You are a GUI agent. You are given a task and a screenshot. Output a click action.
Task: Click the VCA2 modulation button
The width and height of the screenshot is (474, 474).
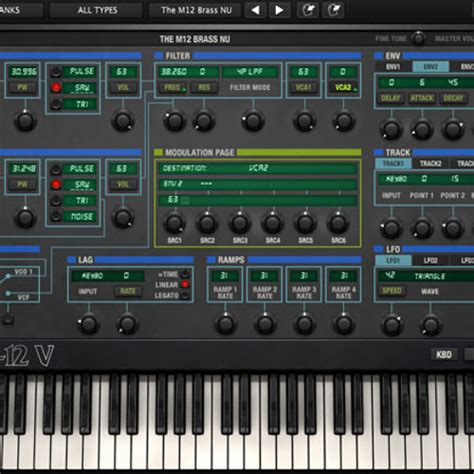tap(343, 87)
